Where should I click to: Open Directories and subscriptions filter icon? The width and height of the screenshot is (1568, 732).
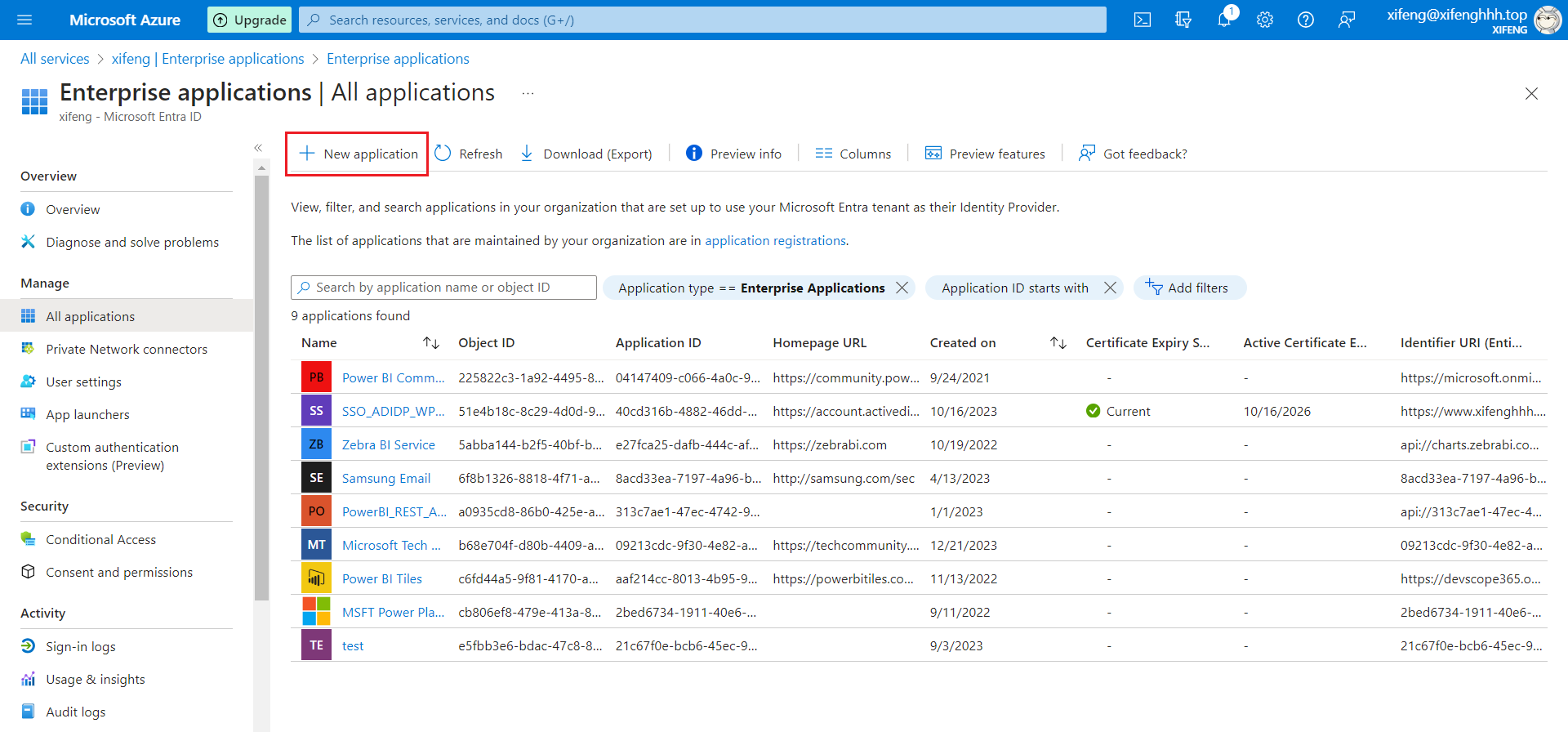pyautogui.click(x=1183, y=20)
